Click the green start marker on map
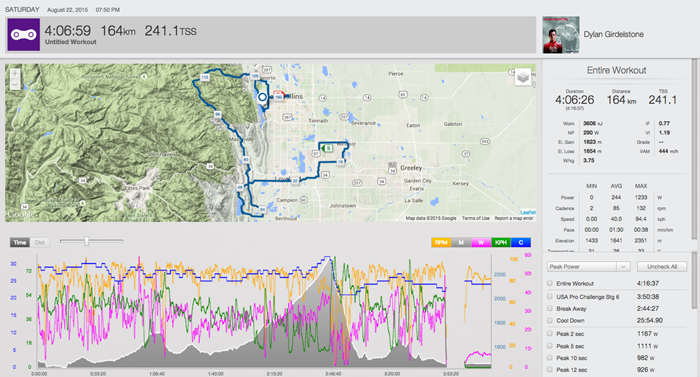The height and width of the screenshot is (377, 700). point(327,148)
